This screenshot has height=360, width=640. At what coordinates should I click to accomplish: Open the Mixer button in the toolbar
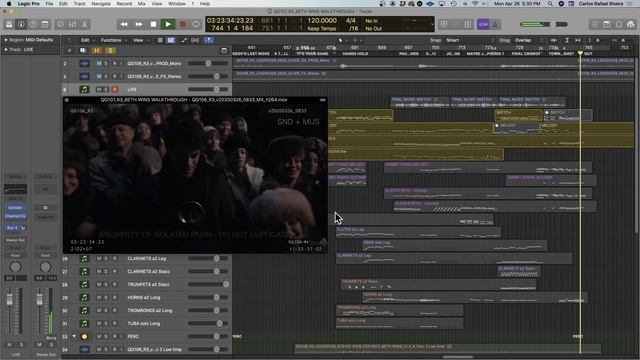click(x=72, y=24)
